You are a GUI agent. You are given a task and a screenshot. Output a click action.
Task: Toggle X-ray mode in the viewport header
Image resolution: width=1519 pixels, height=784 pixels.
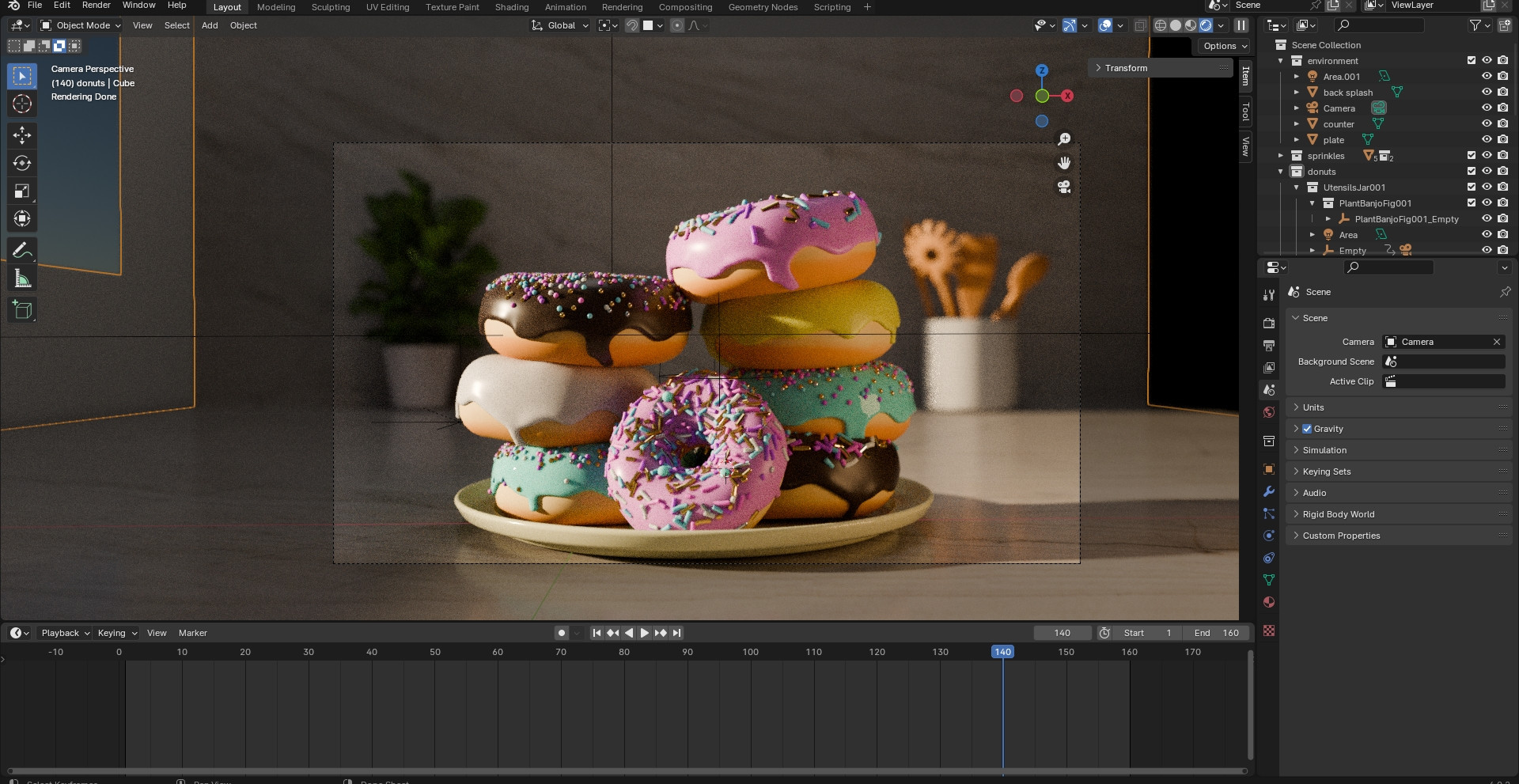pyautogui.click(x=1140, y=25)
